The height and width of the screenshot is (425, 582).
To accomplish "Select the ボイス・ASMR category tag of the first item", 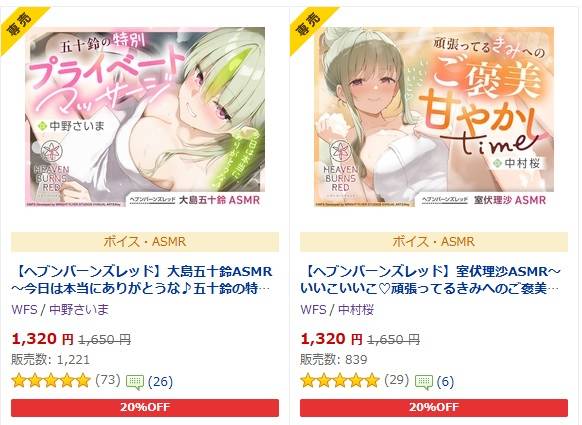I will coord(145,242).
